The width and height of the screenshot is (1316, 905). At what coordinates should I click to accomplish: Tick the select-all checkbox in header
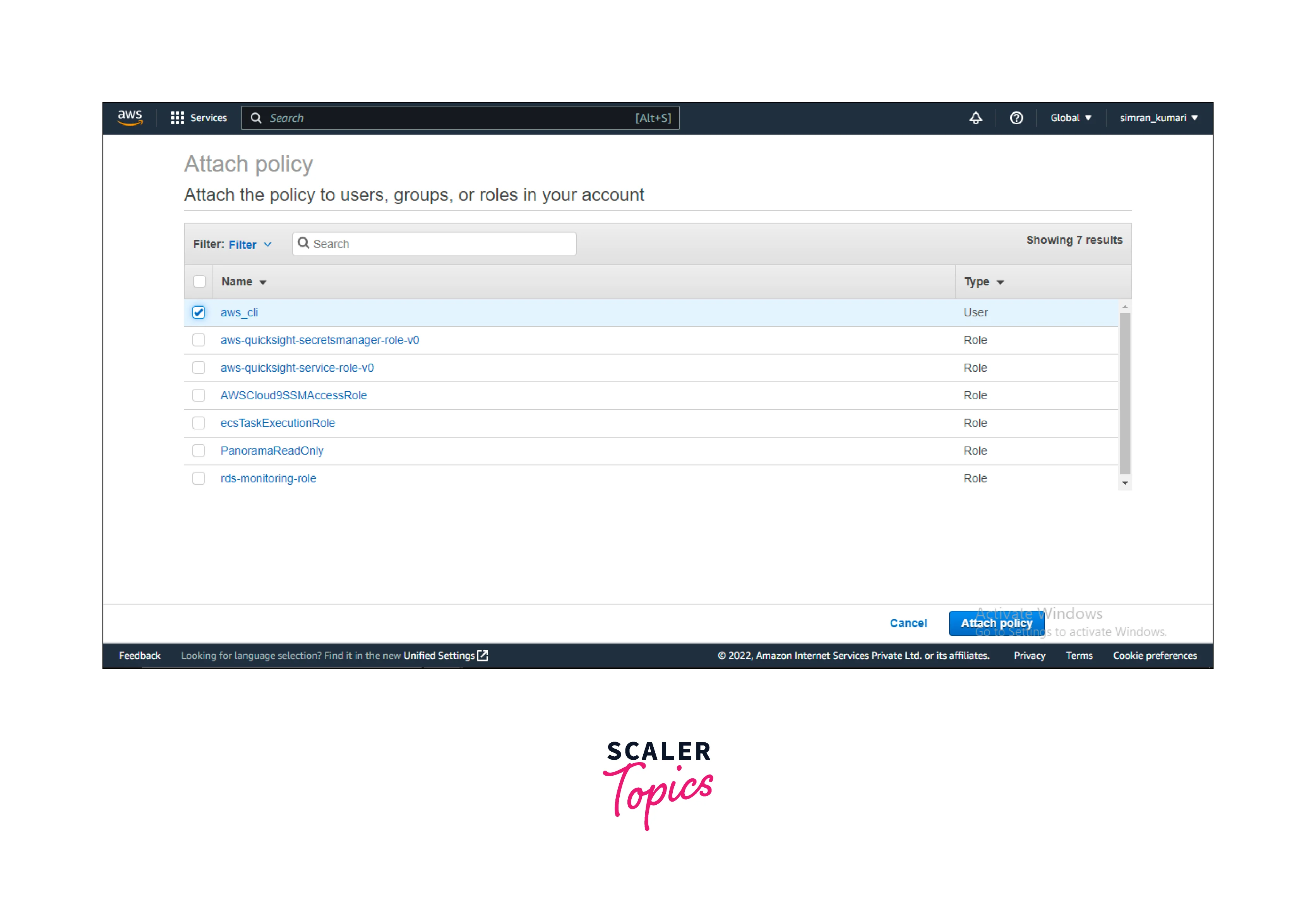coord(199,282)
